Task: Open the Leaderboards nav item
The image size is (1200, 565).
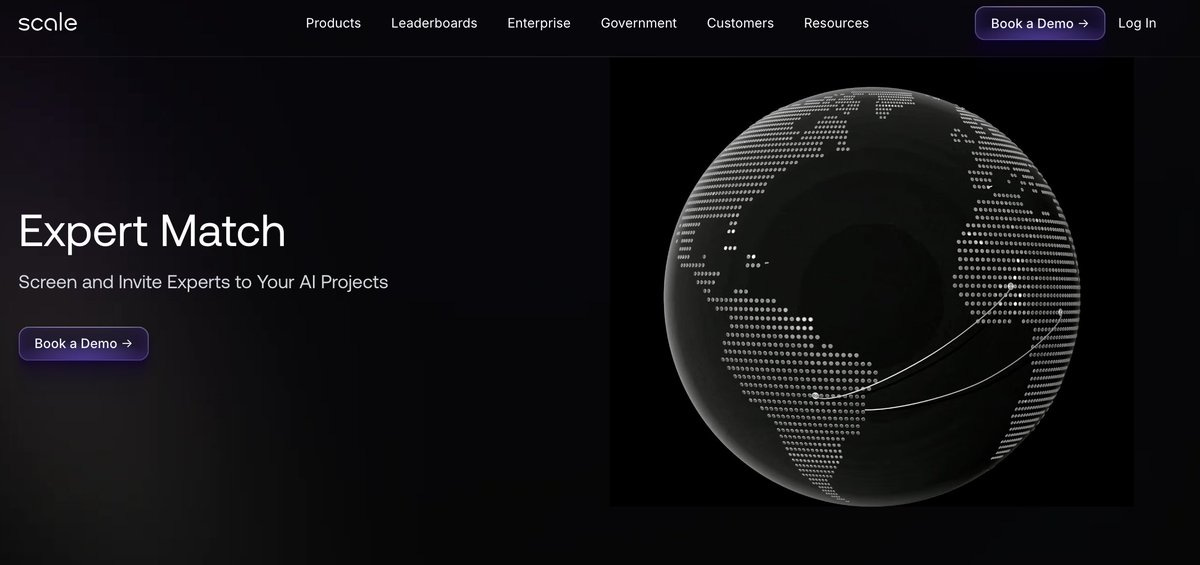Action: (434, 23)
